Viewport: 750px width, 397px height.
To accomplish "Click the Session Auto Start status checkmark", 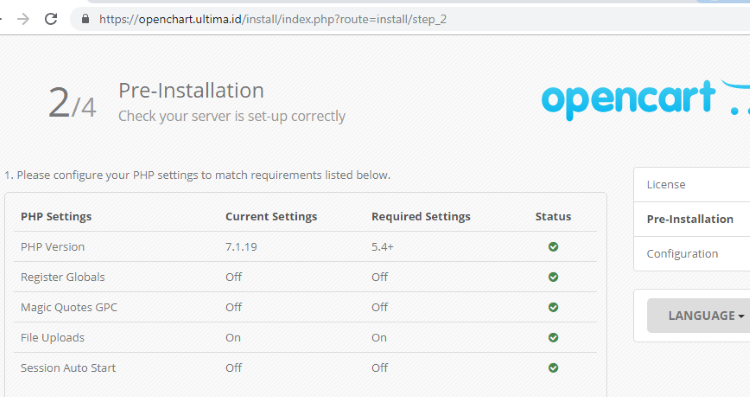I will tap(553, 368).
